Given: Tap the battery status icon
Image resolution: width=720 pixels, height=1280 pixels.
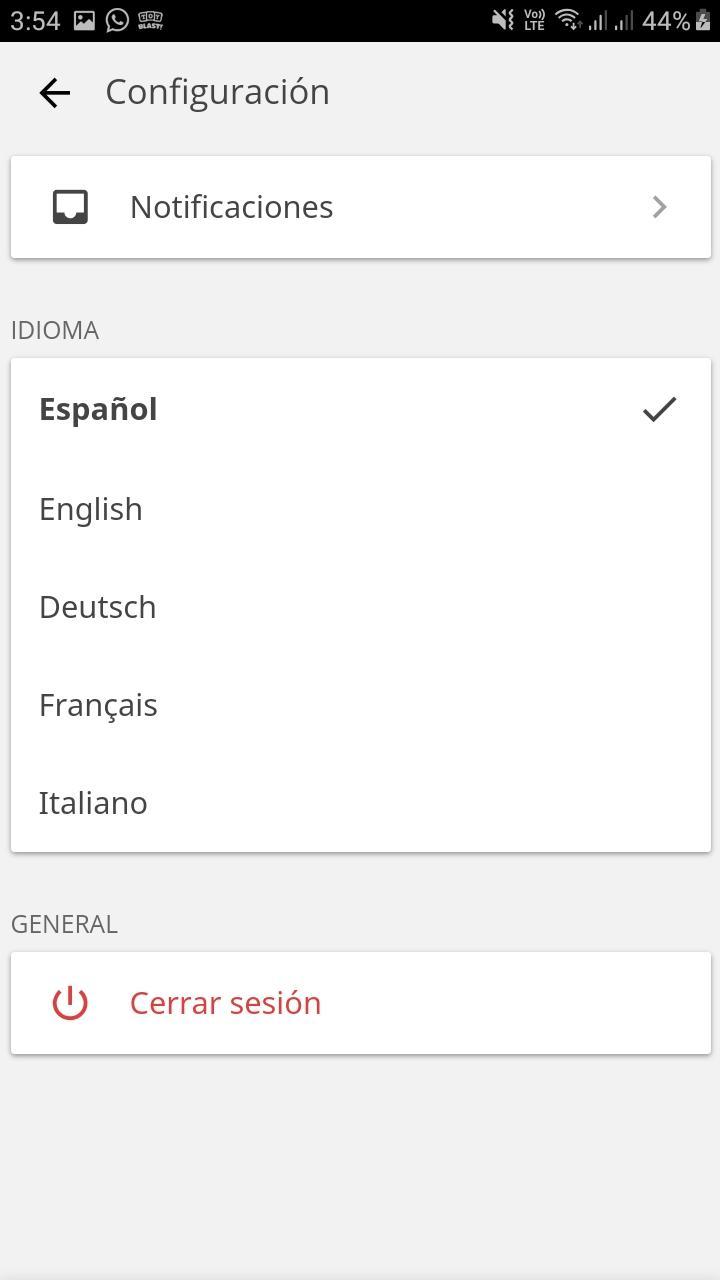Looking at the screenshot, I should point(704,20).
